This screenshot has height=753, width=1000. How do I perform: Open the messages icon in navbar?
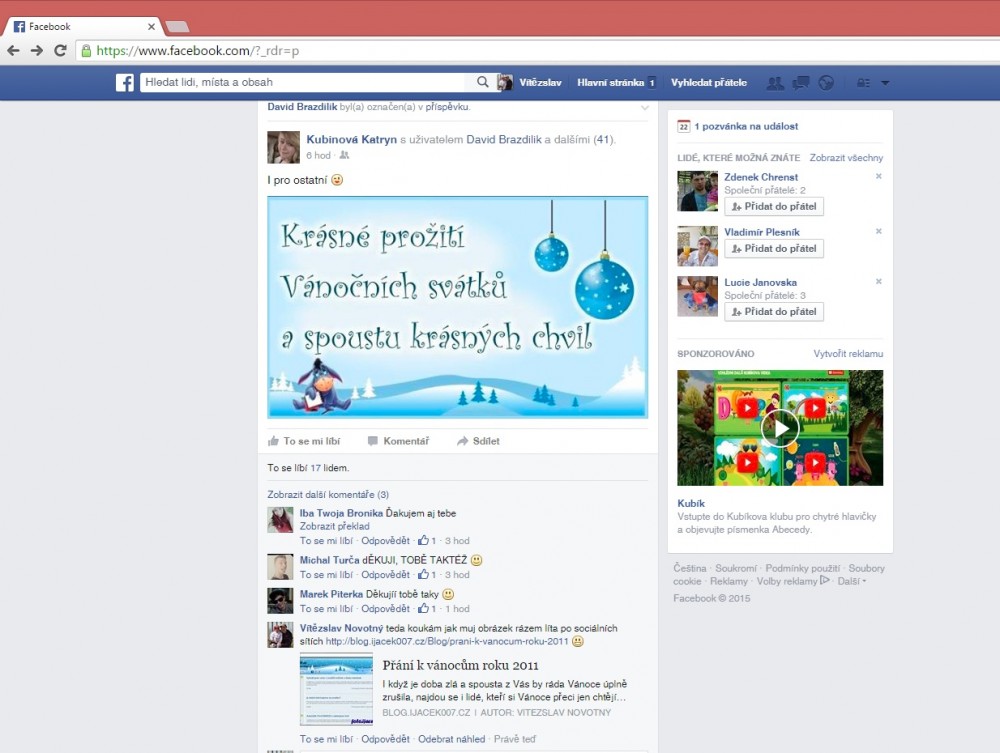(800, 83)
